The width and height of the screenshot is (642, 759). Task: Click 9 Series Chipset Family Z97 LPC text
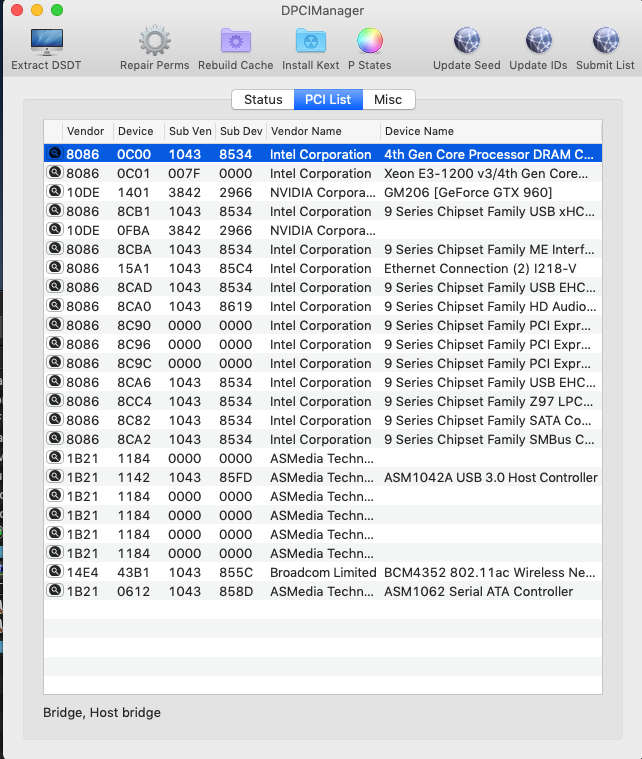[x=488, y=402]
